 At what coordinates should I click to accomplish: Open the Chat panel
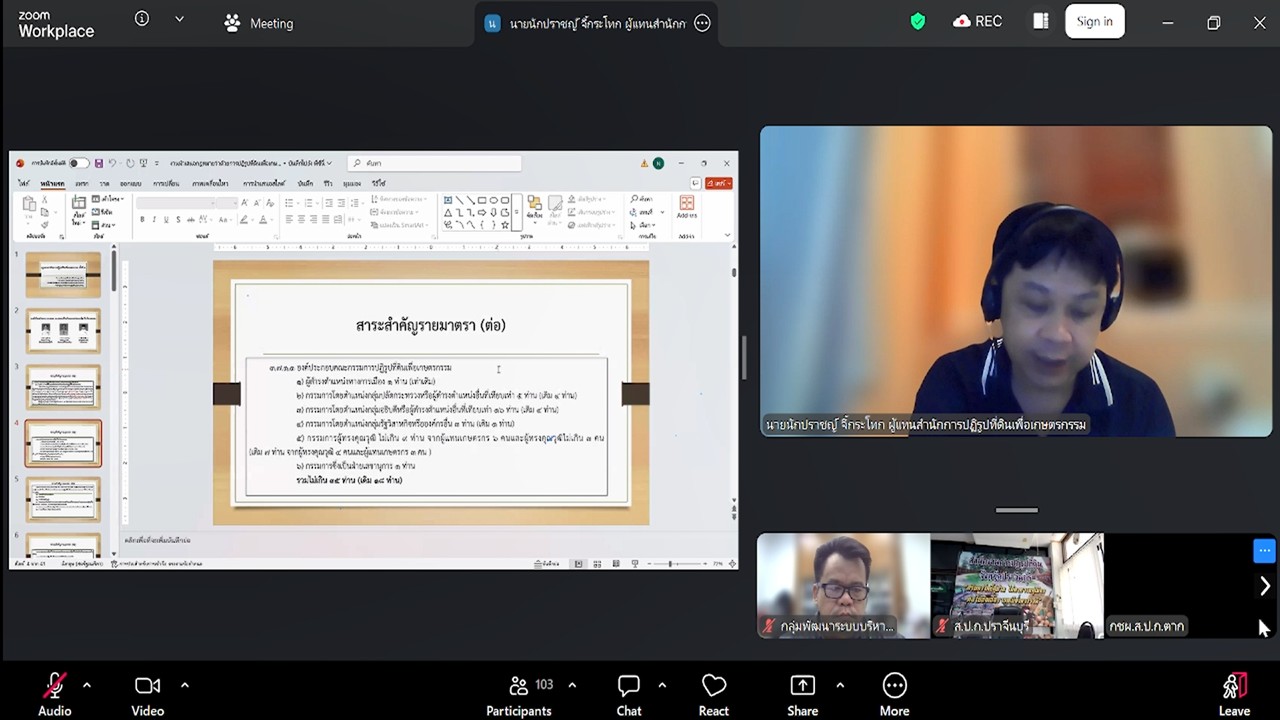click(x=628, y=686)
